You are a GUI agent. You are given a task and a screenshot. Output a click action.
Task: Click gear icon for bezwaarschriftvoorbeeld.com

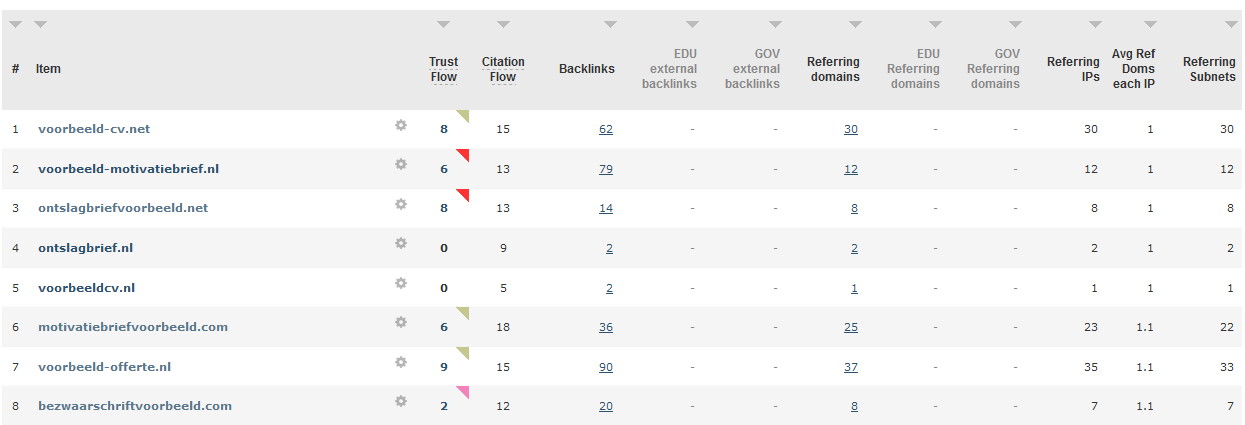pos(401,402)
